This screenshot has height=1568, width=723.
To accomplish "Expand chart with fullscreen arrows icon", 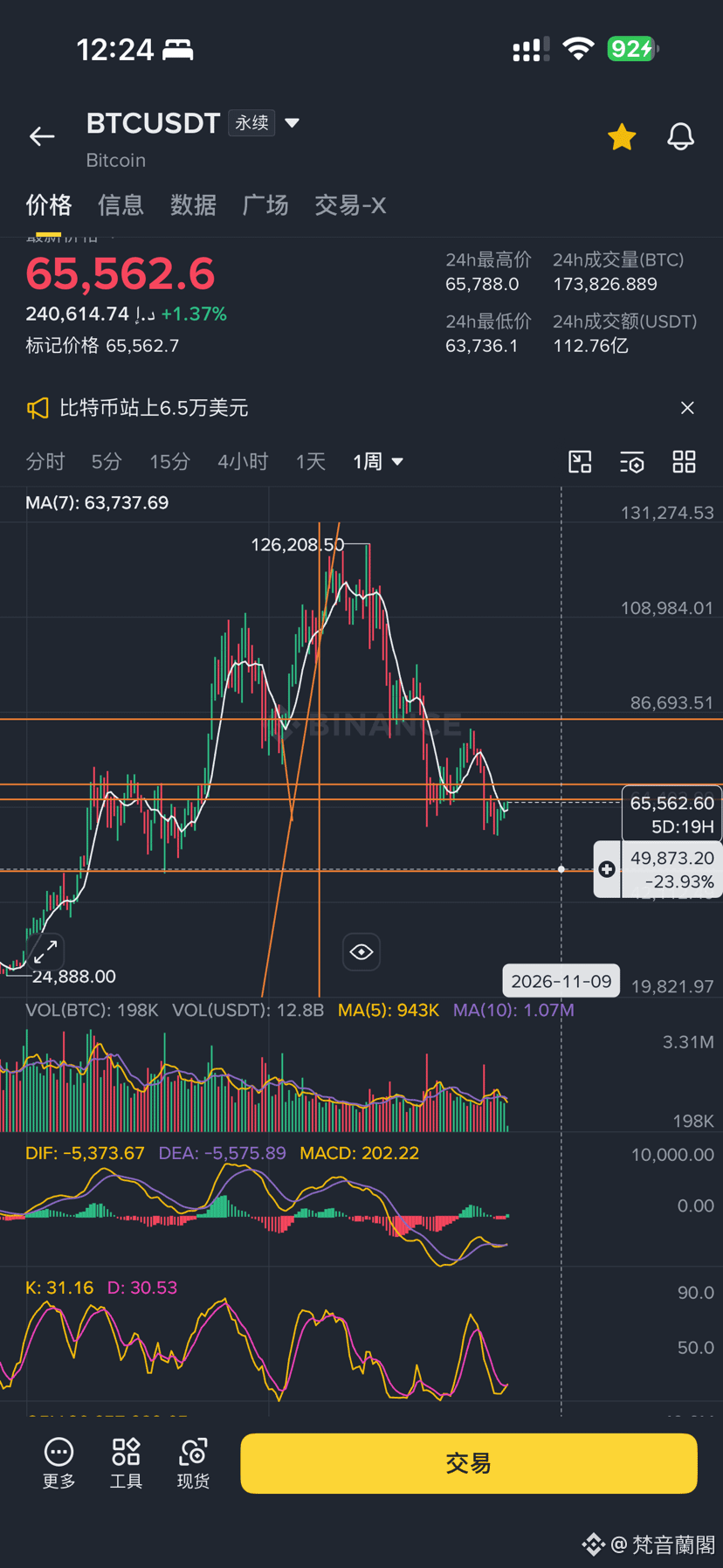I will pos(45,950).
